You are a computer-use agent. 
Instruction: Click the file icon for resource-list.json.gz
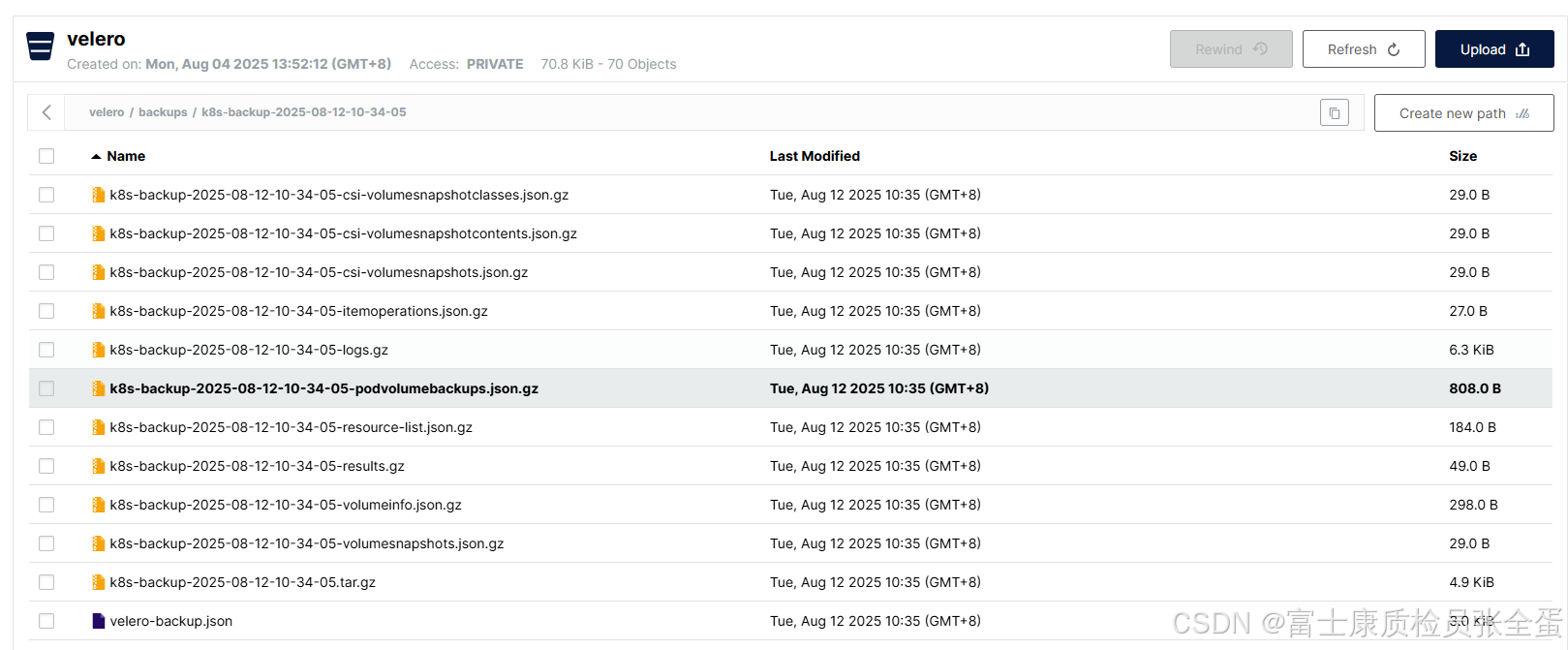98,427
